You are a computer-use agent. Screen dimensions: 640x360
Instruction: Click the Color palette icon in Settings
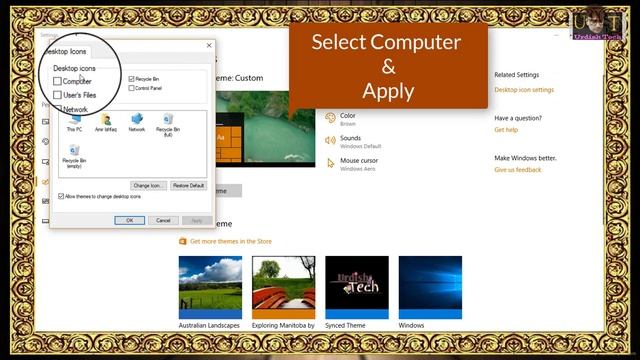pyautogui.click(x=330, y=118)
